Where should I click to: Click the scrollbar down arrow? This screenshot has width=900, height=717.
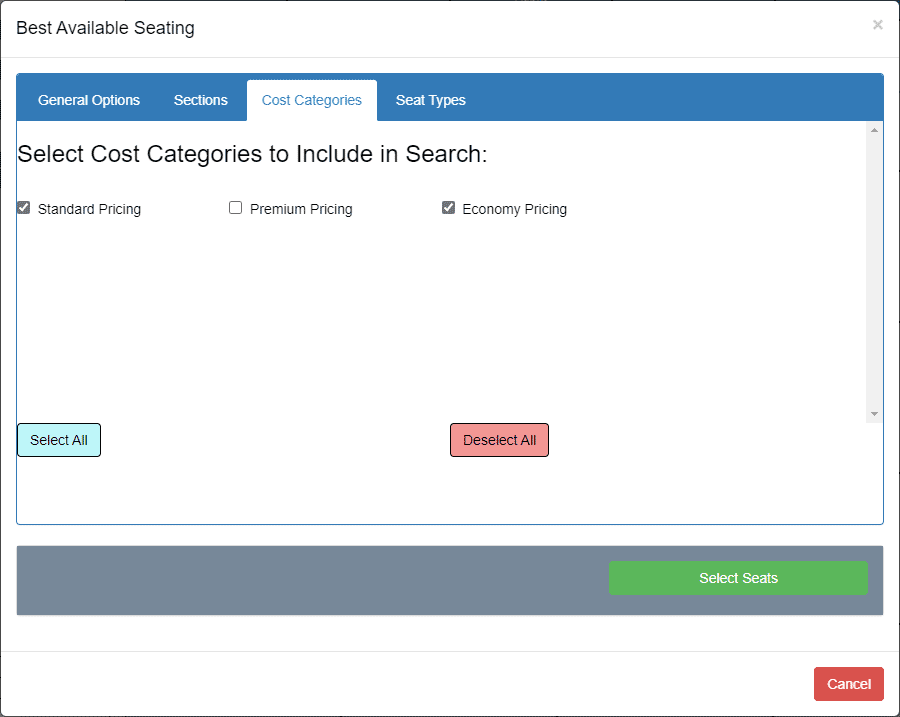click(874, 414)
